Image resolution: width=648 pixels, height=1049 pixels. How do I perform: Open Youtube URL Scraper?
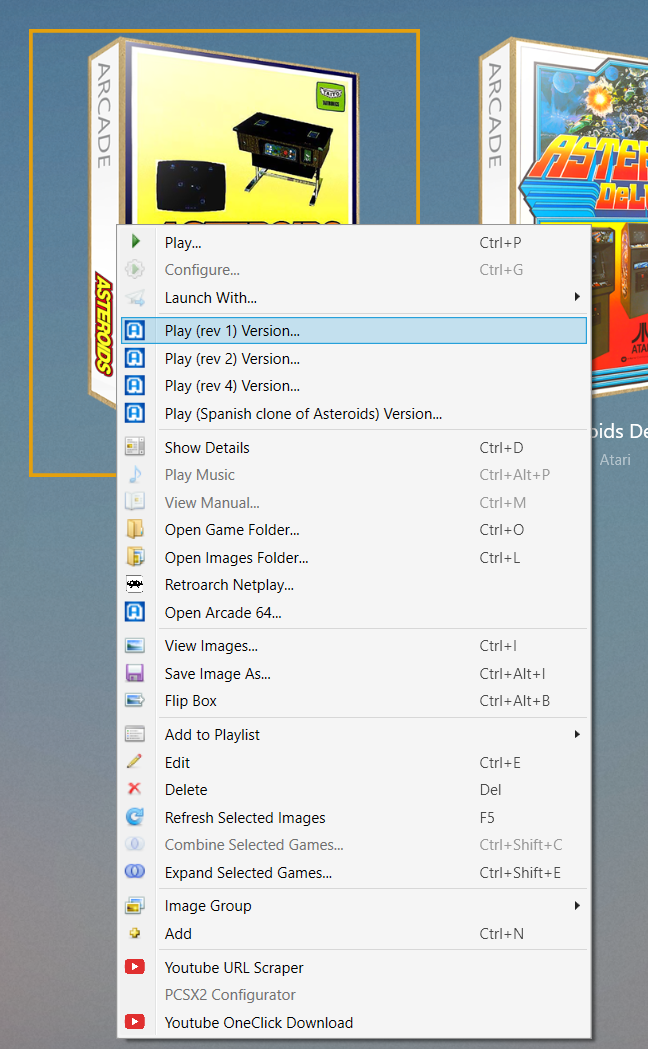click(354, 967)
